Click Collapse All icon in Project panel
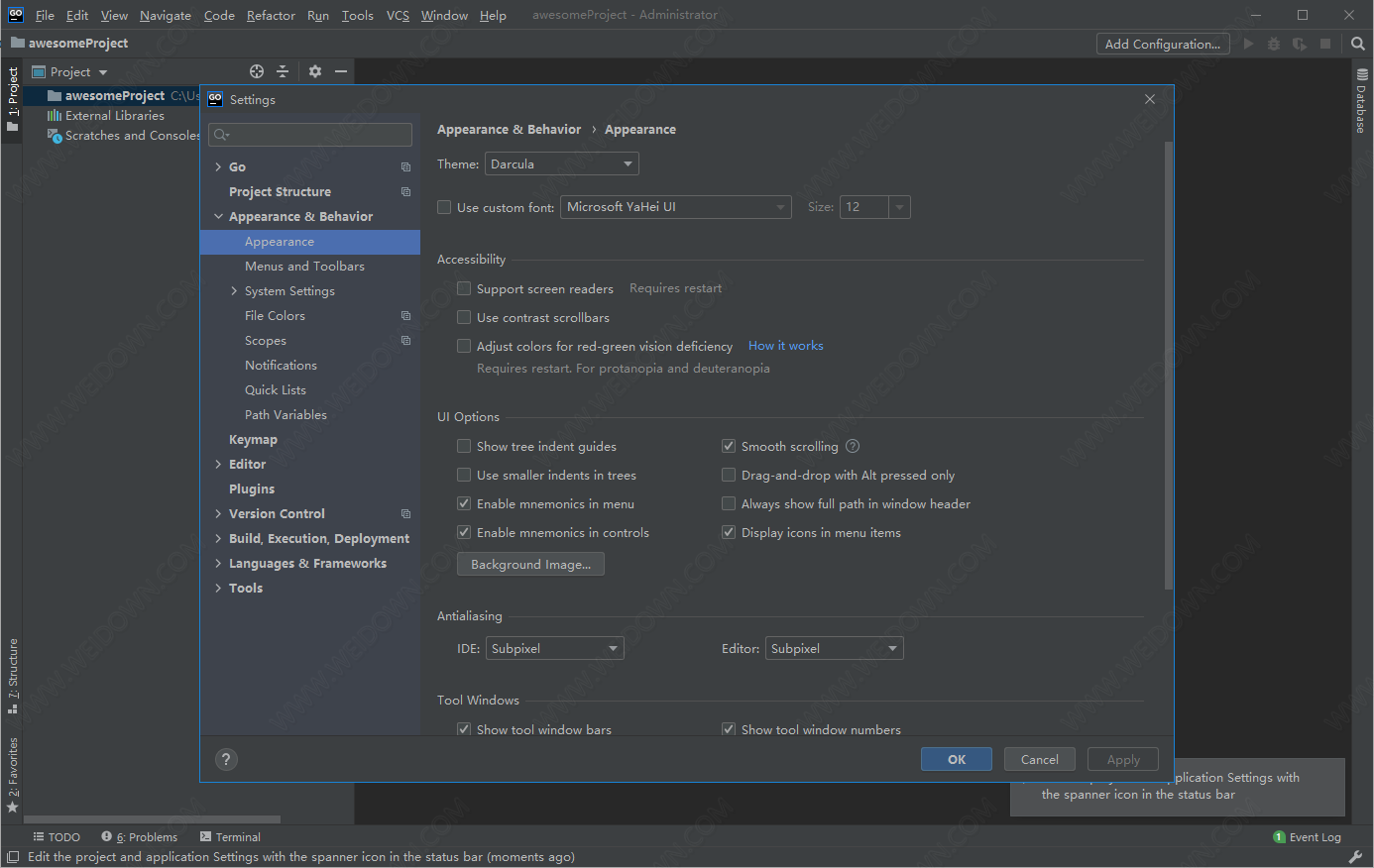Viewport: 1374px width, 868px height. coord(283,71)
